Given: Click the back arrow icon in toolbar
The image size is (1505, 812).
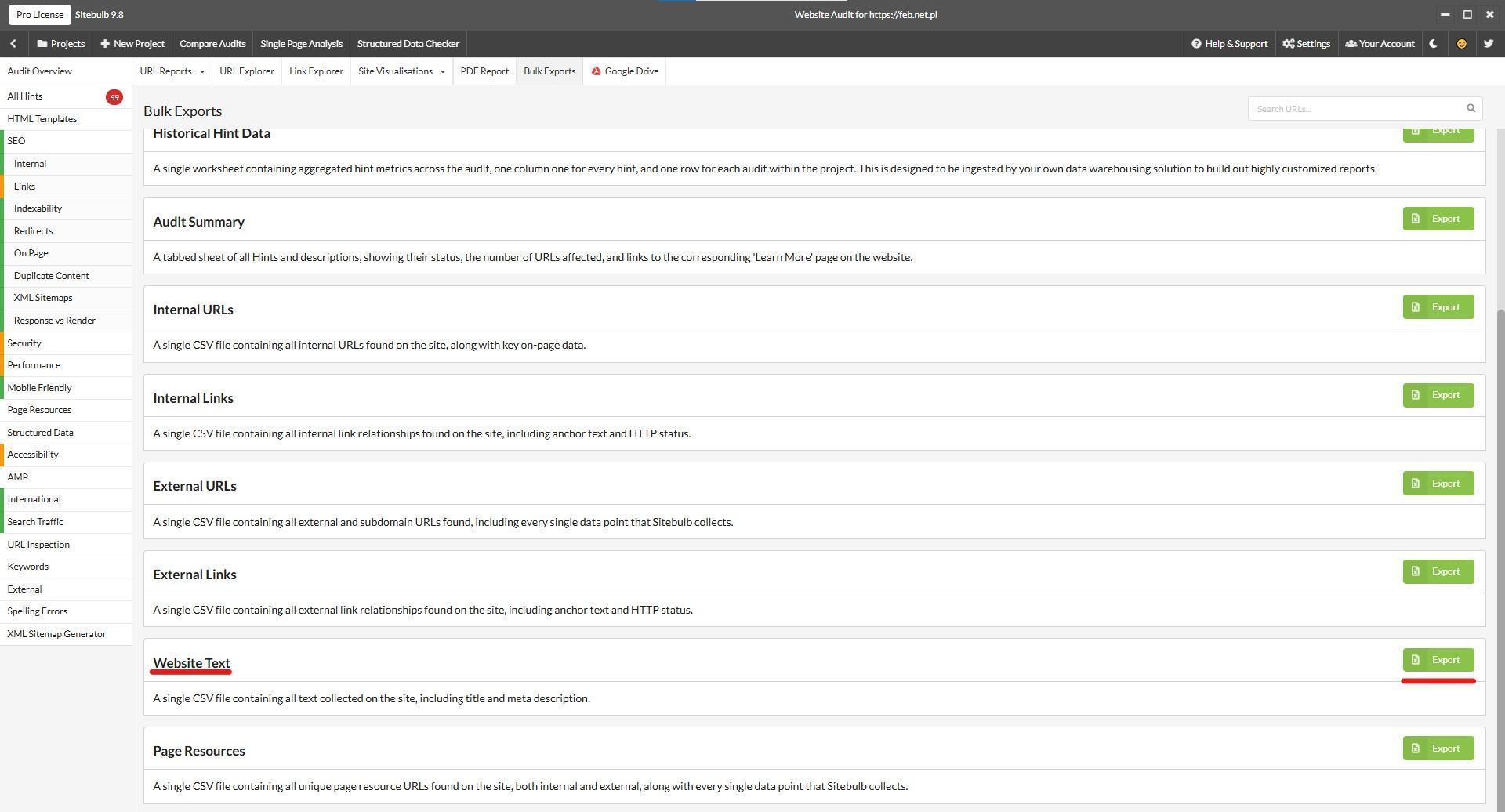Looking at the screenshot, I should [13, 44].
